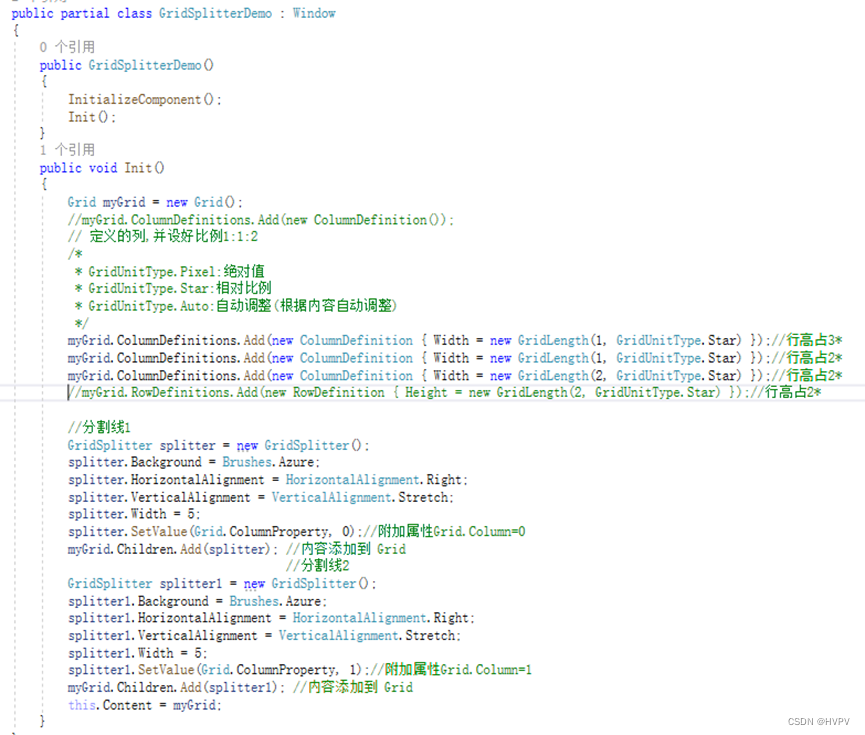Click the commented 'myGrid.RowDefinitions.Add' line
865x735 pixels.
click(x=444, y=392)
